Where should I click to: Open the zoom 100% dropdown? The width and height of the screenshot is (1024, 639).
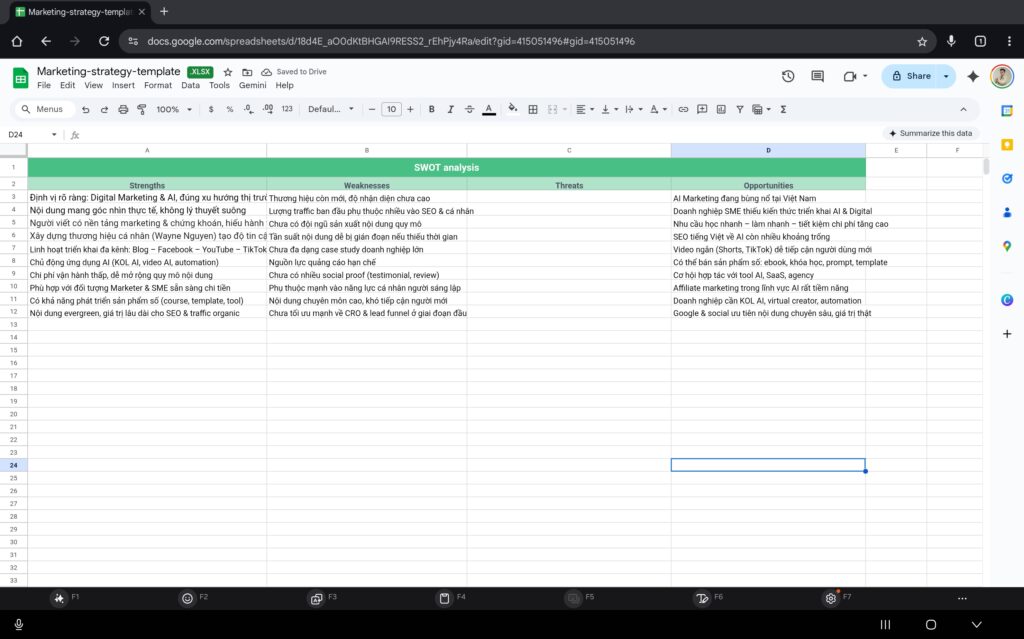point(173,109)
